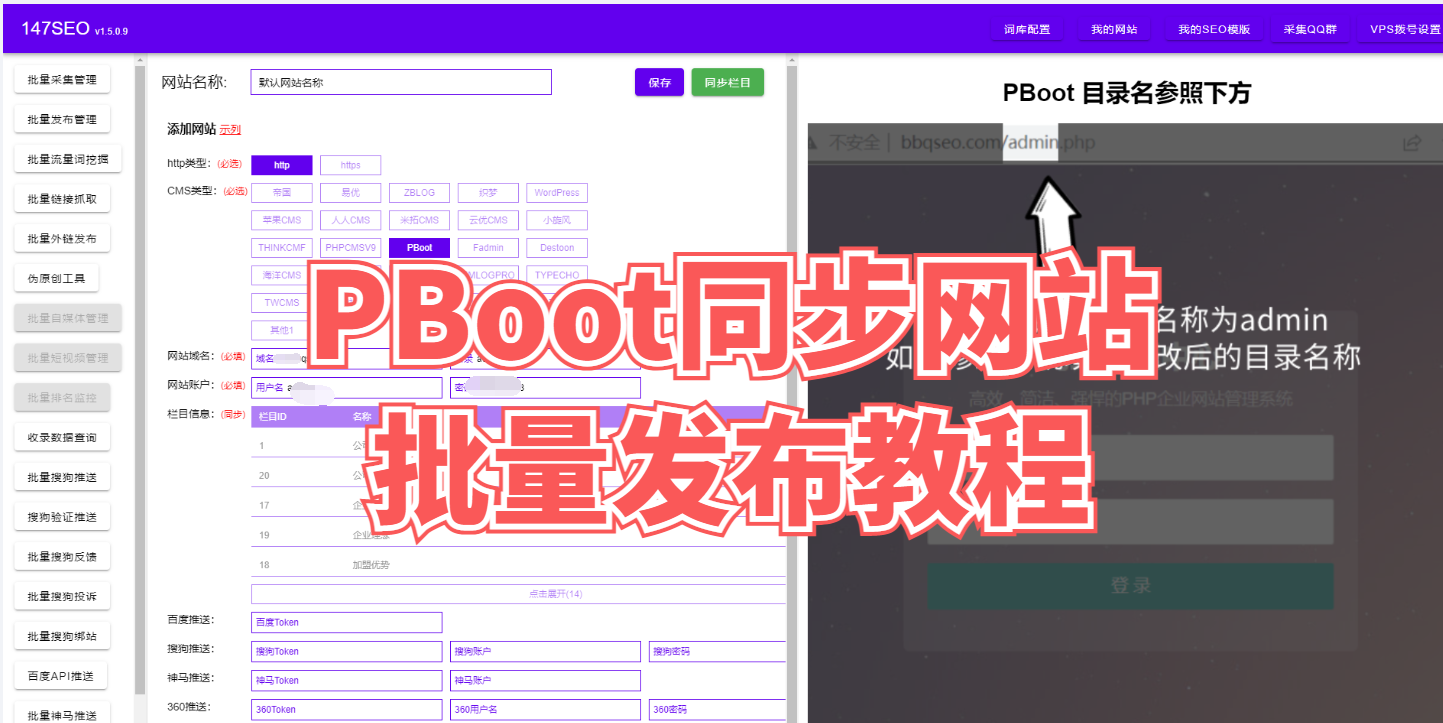Open 批量搜狗反馈 in the sidebar
The width and height of the screenshot is (1443, 723).
(x=62, y=557)
